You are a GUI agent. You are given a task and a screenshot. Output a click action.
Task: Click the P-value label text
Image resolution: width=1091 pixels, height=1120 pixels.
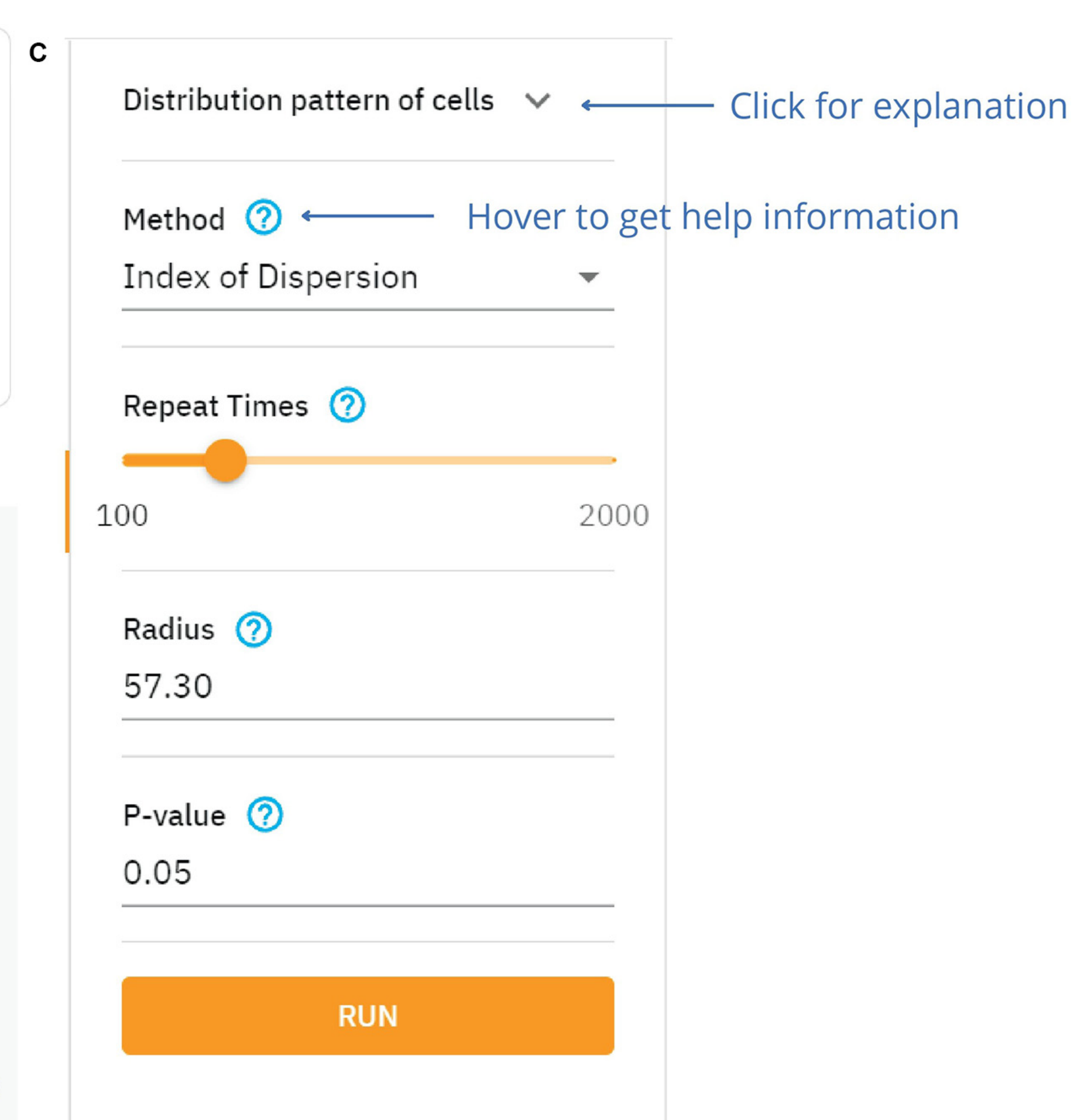pyautogui.click(x=174, y=816)
